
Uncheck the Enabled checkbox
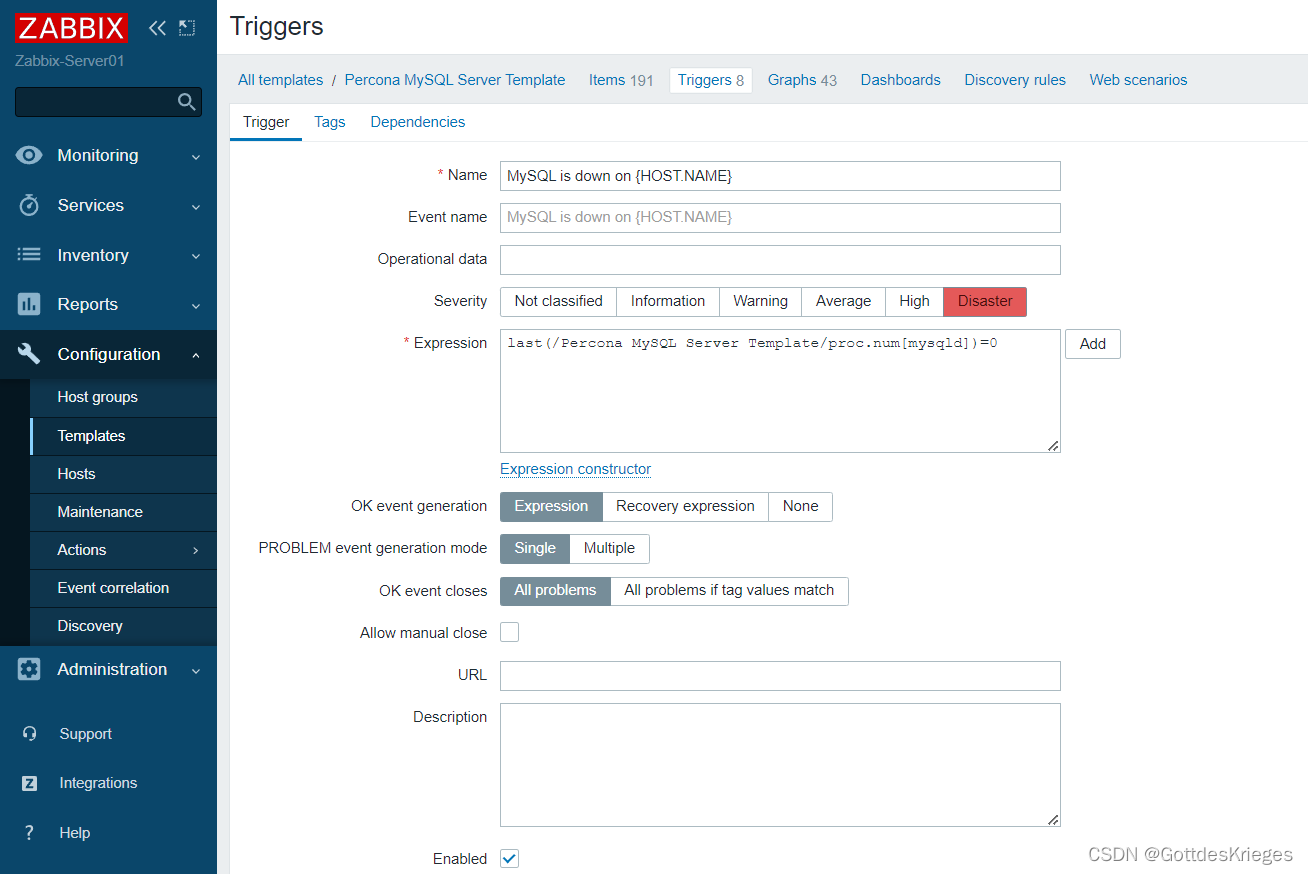[510, 858]
